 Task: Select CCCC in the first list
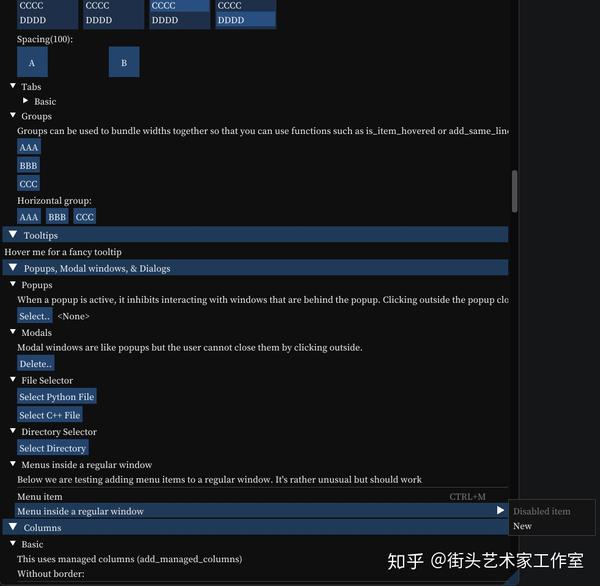click(x=47, y=5)
